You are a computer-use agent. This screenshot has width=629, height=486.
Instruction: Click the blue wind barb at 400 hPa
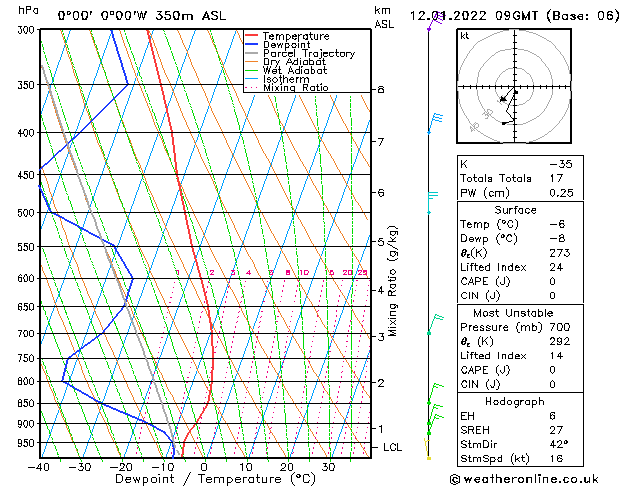click(x=436, y=124)
